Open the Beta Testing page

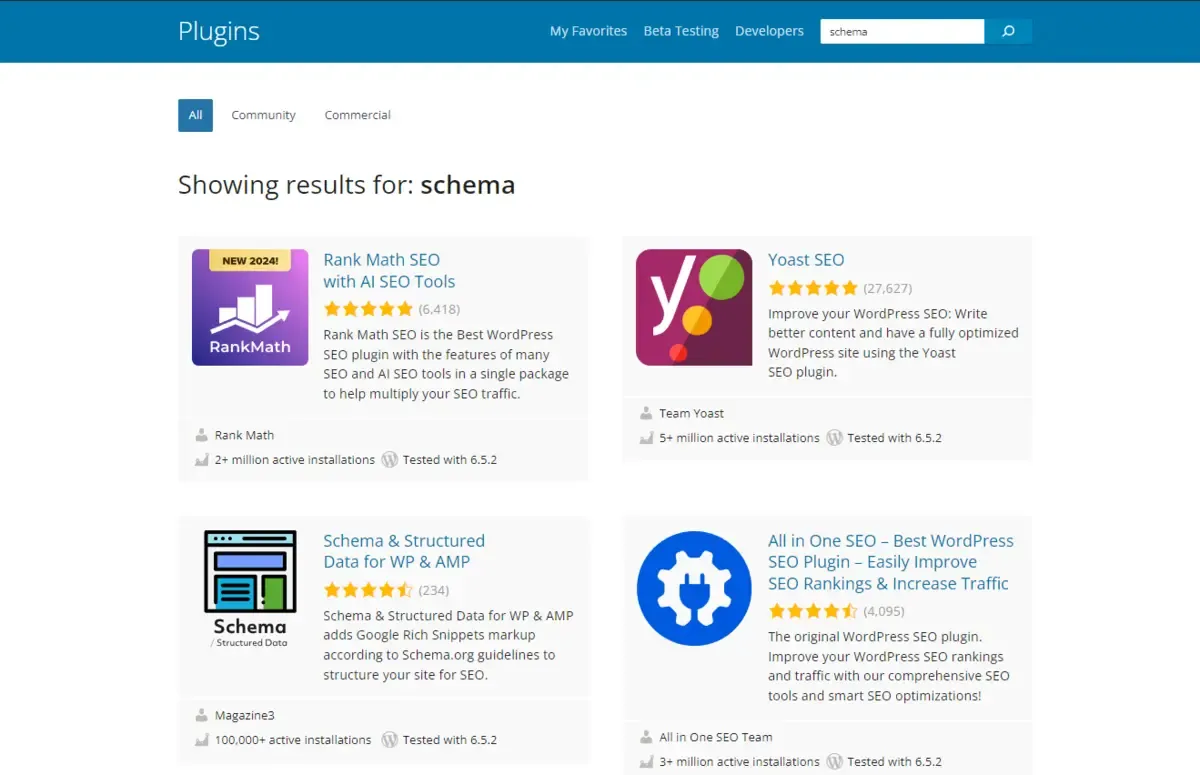[x=681, y=31]
